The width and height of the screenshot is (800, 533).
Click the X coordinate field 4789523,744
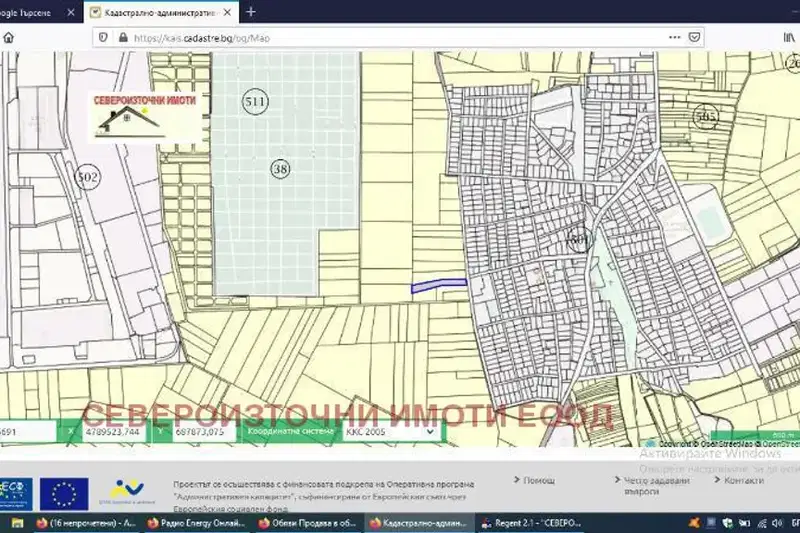point(113,432)
